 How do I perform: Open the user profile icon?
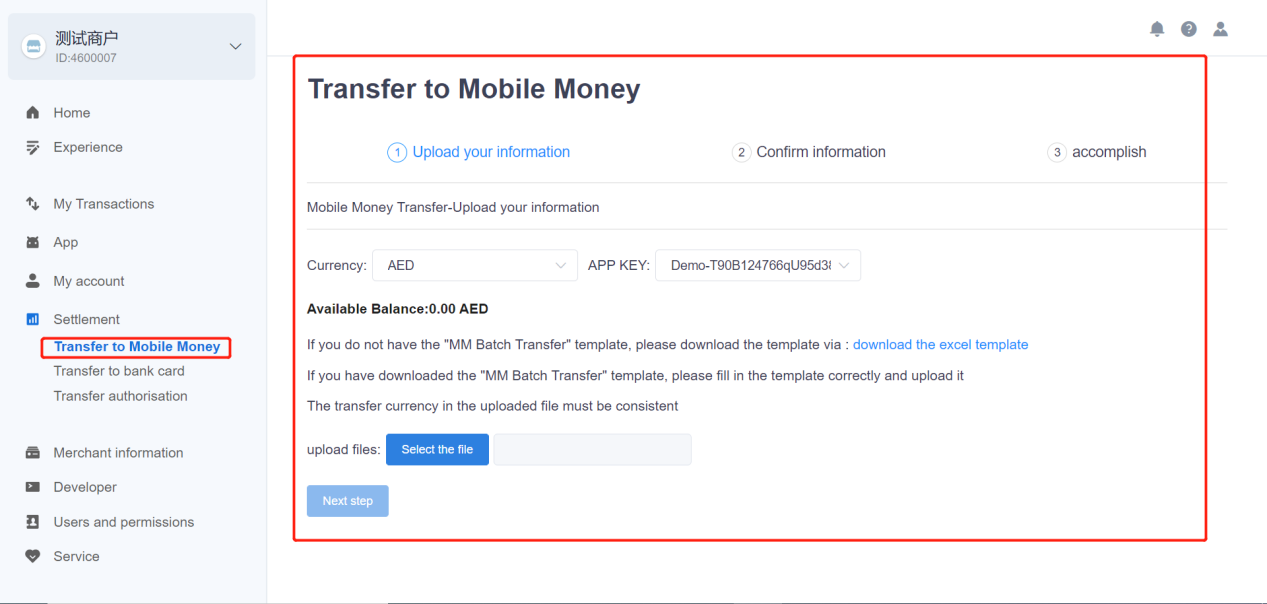click(x=1220, y=29)
